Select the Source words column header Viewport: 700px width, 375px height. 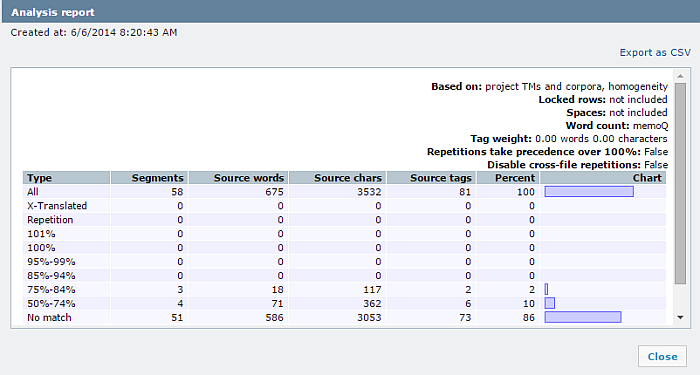pos(238,178)
